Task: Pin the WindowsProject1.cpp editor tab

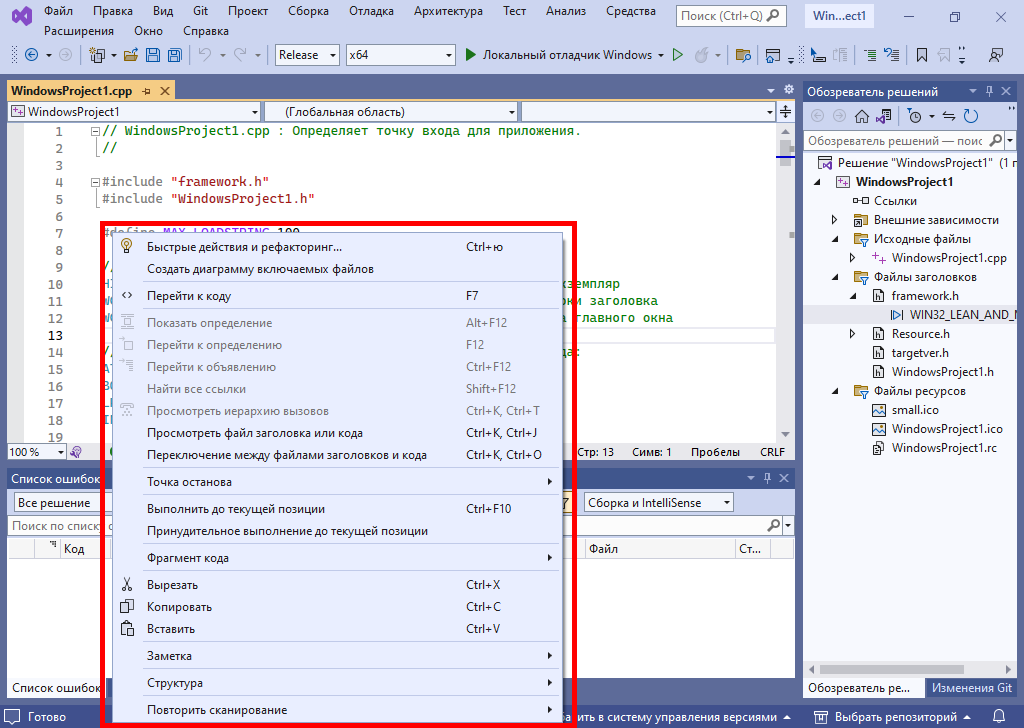Action: [x=146, y=91]
